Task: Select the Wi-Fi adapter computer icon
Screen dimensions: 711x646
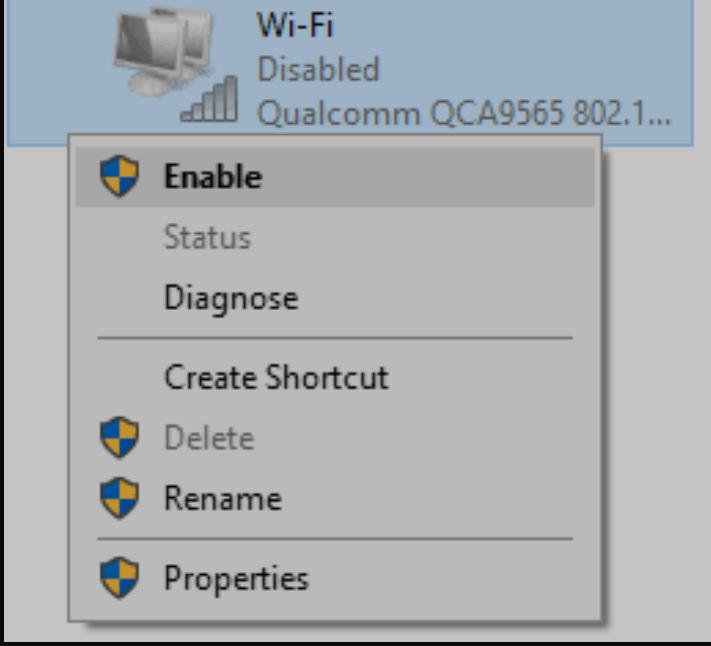Action: 163,52
